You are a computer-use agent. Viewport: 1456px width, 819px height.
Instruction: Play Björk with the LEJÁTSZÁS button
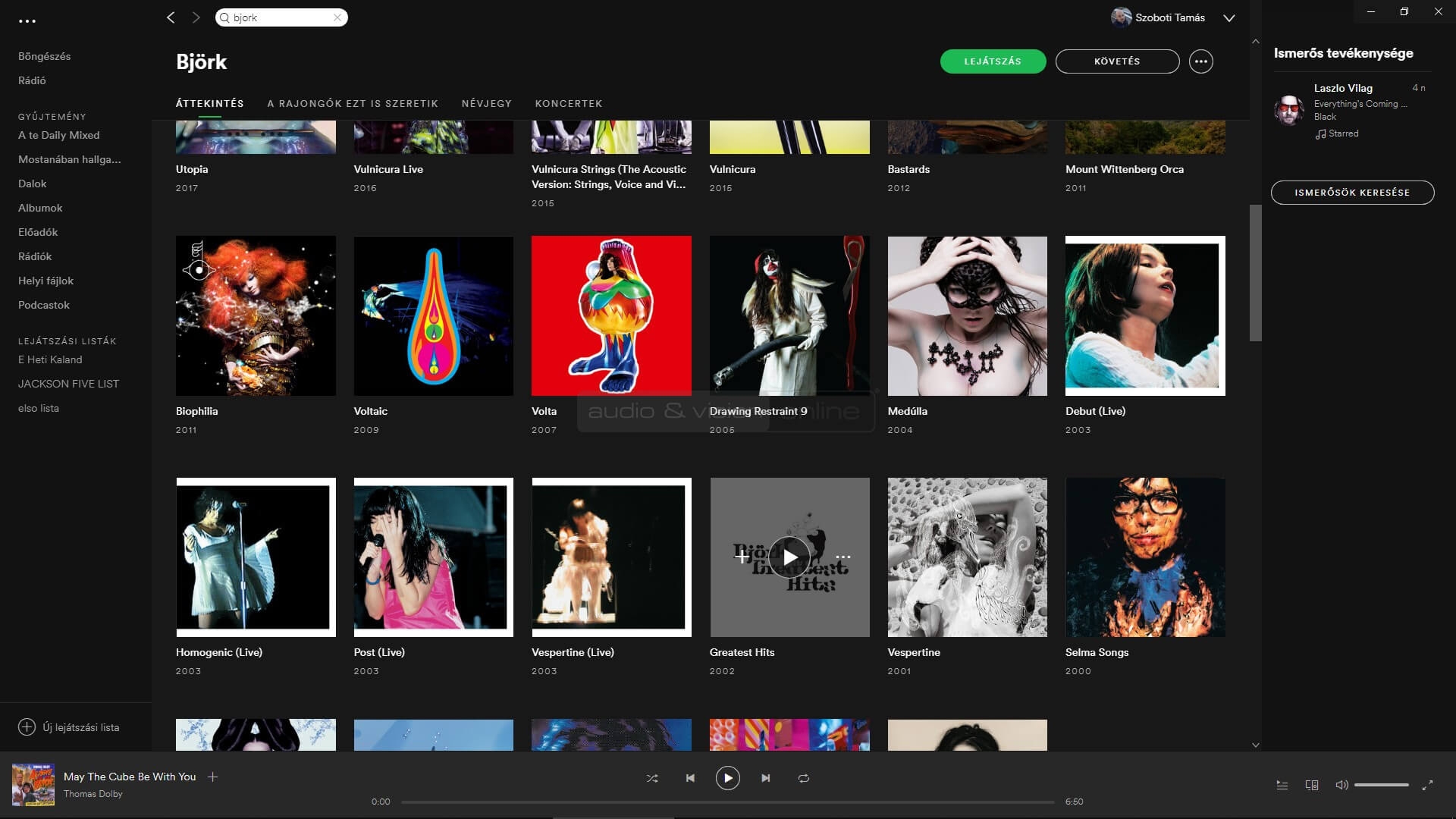(x=993, y=61)
